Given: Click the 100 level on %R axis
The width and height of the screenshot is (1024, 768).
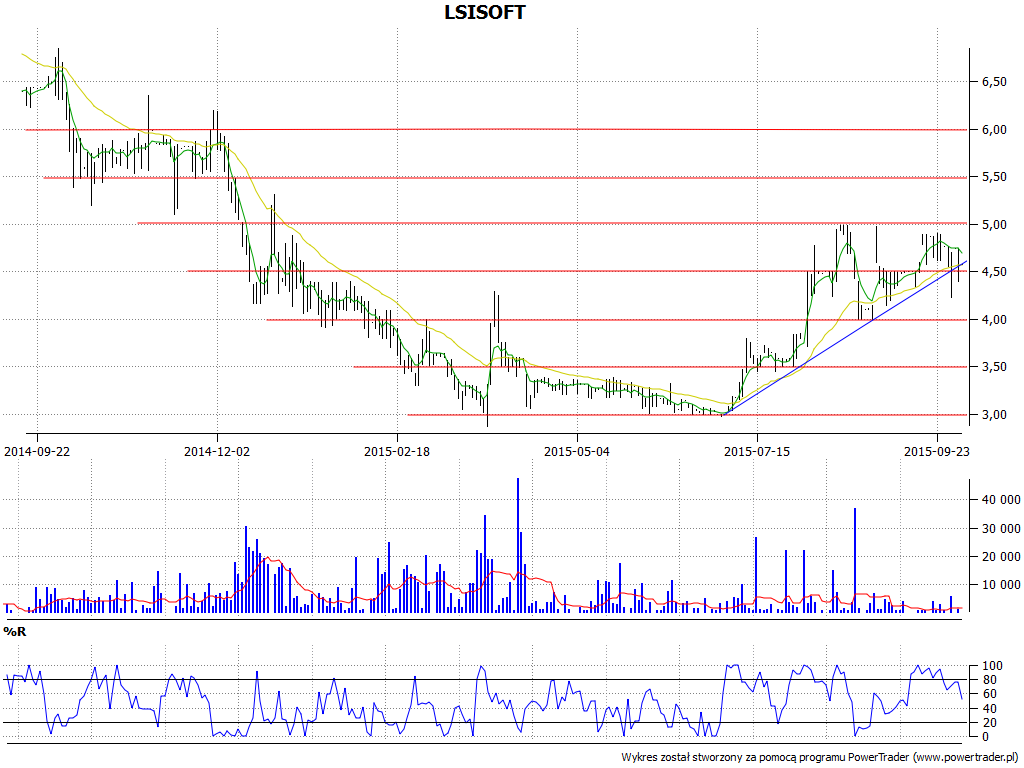Looking at the screenshot, I should 992,666.
